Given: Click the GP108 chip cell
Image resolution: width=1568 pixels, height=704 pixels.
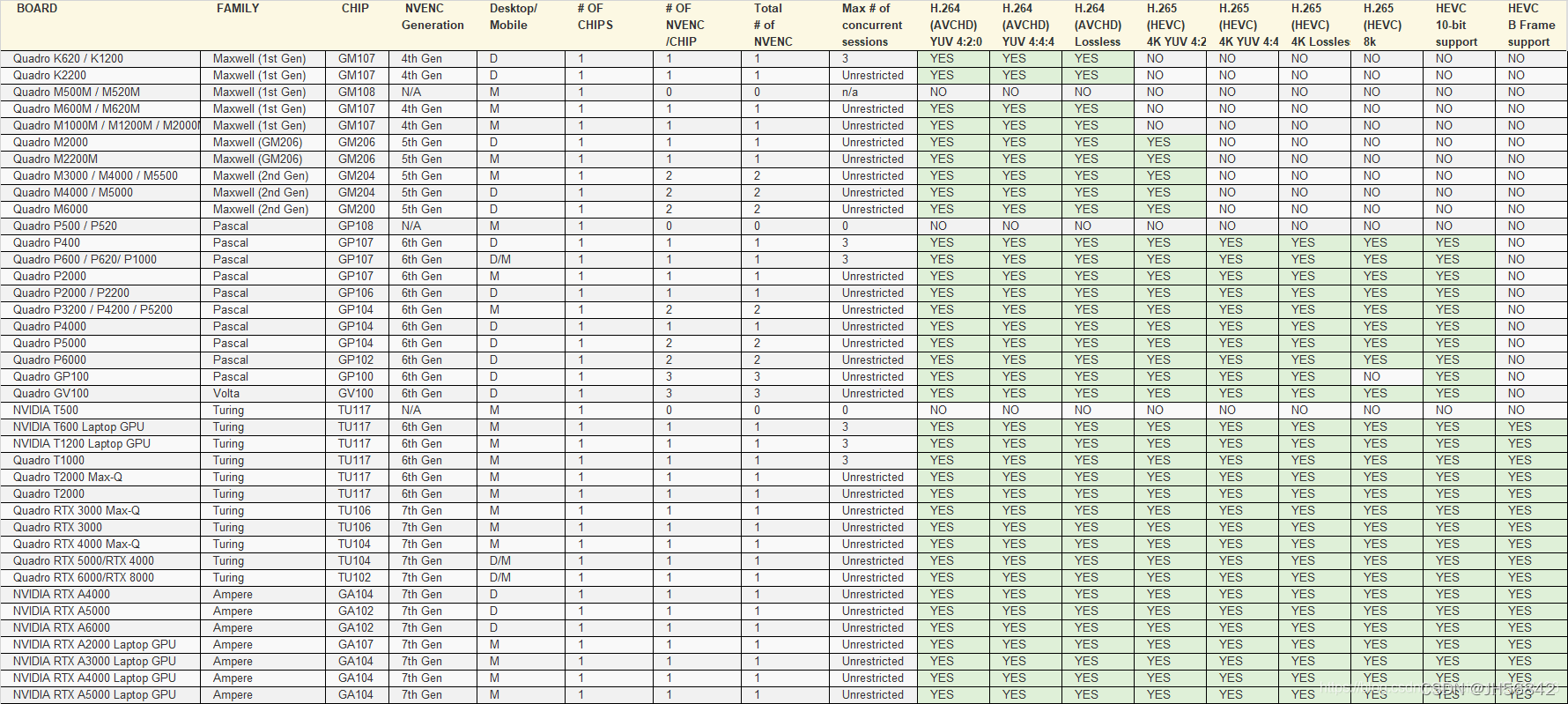Looking at the screenshot, I should (x=356, y=226).
